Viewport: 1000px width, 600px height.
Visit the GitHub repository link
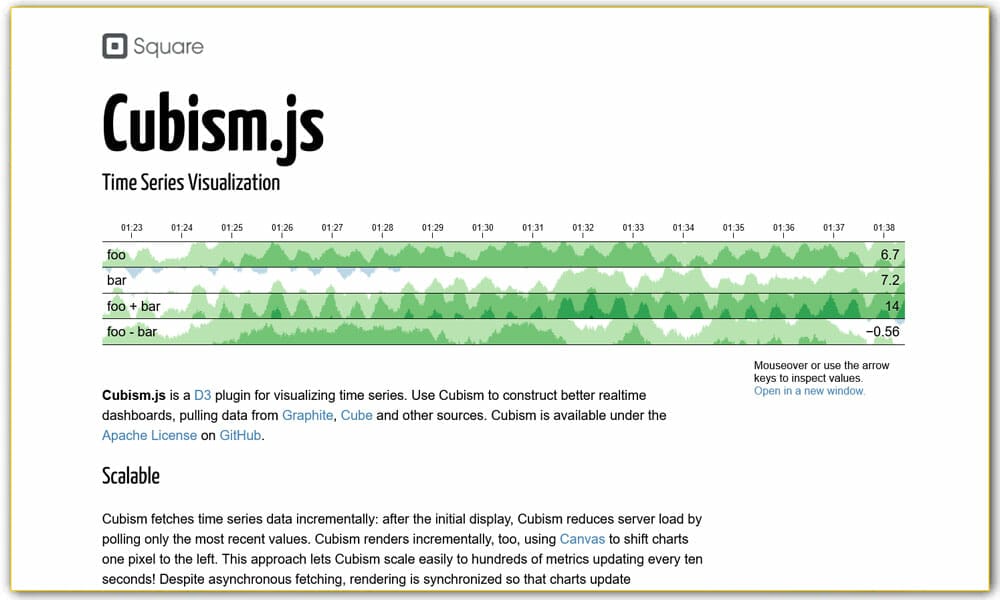240,435
